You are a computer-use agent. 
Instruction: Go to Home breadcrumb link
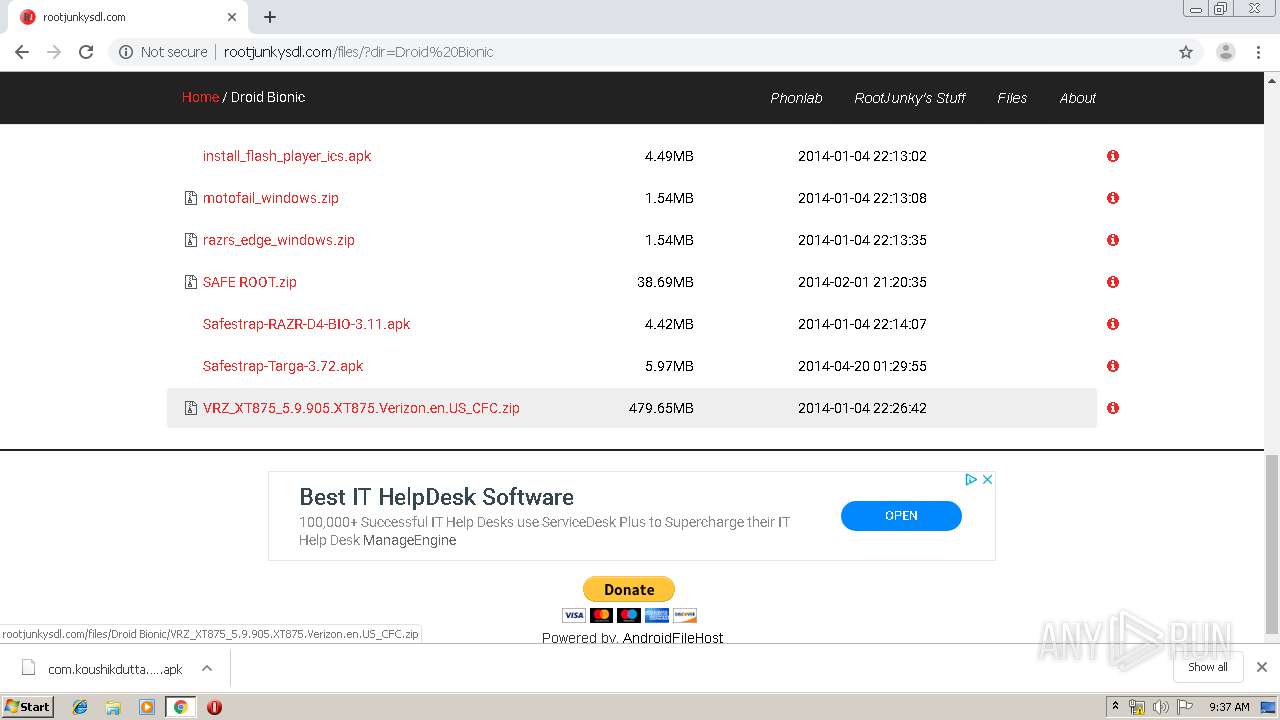(200, 97)
